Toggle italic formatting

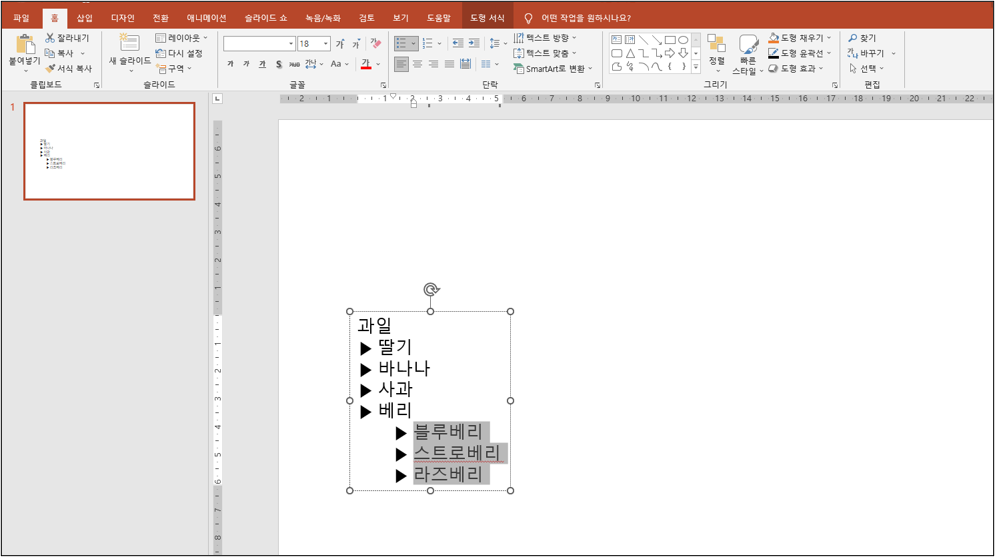click(x=246, y=64)
